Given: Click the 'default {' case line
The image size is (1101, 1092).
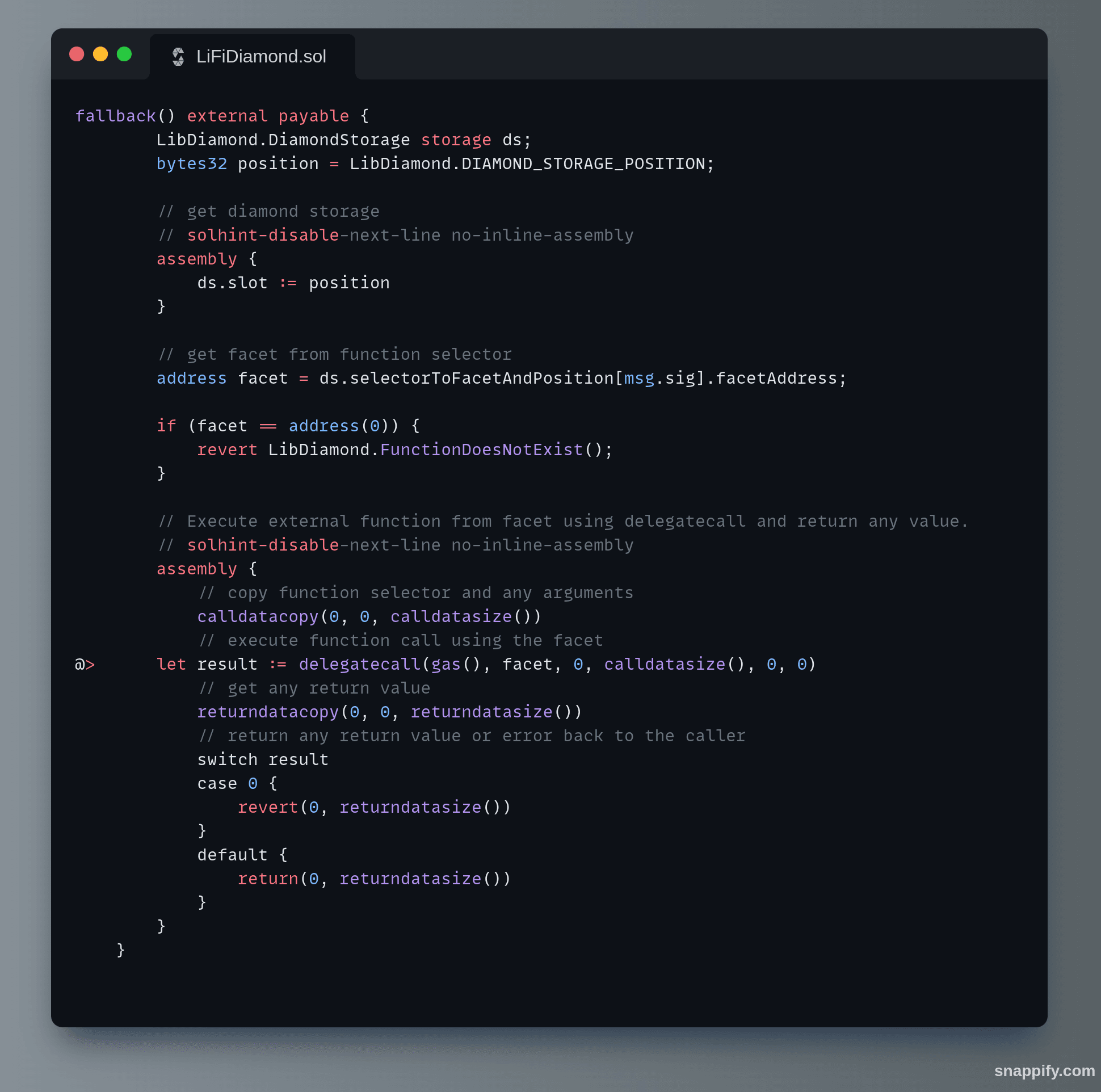Looking at the screenshot, I should point(242,855).
